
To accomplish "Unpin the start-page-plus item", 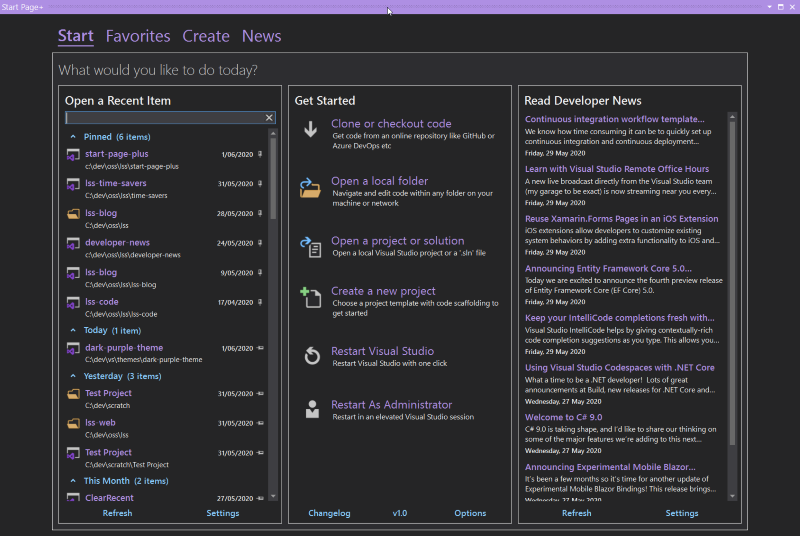I will click(260, 154).
